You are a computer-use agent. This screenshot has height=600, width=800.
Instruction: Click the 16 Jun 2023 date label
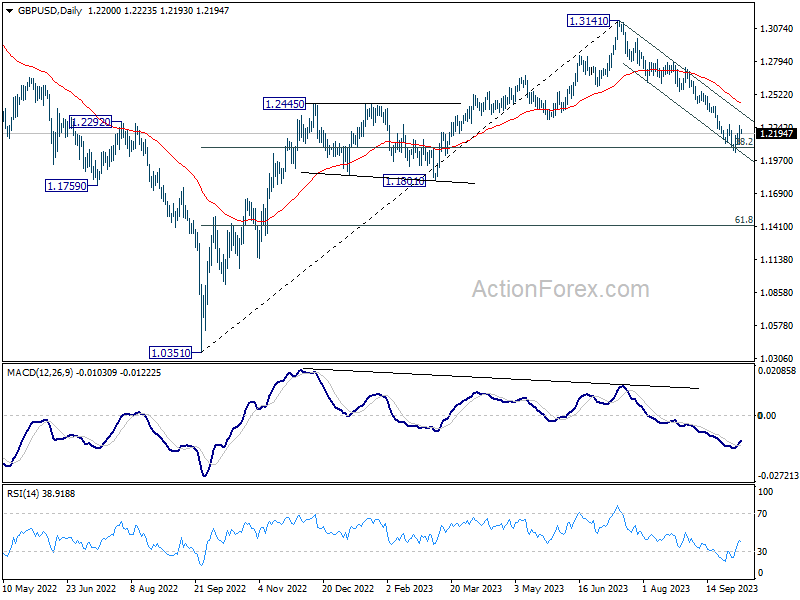point(604,589)
